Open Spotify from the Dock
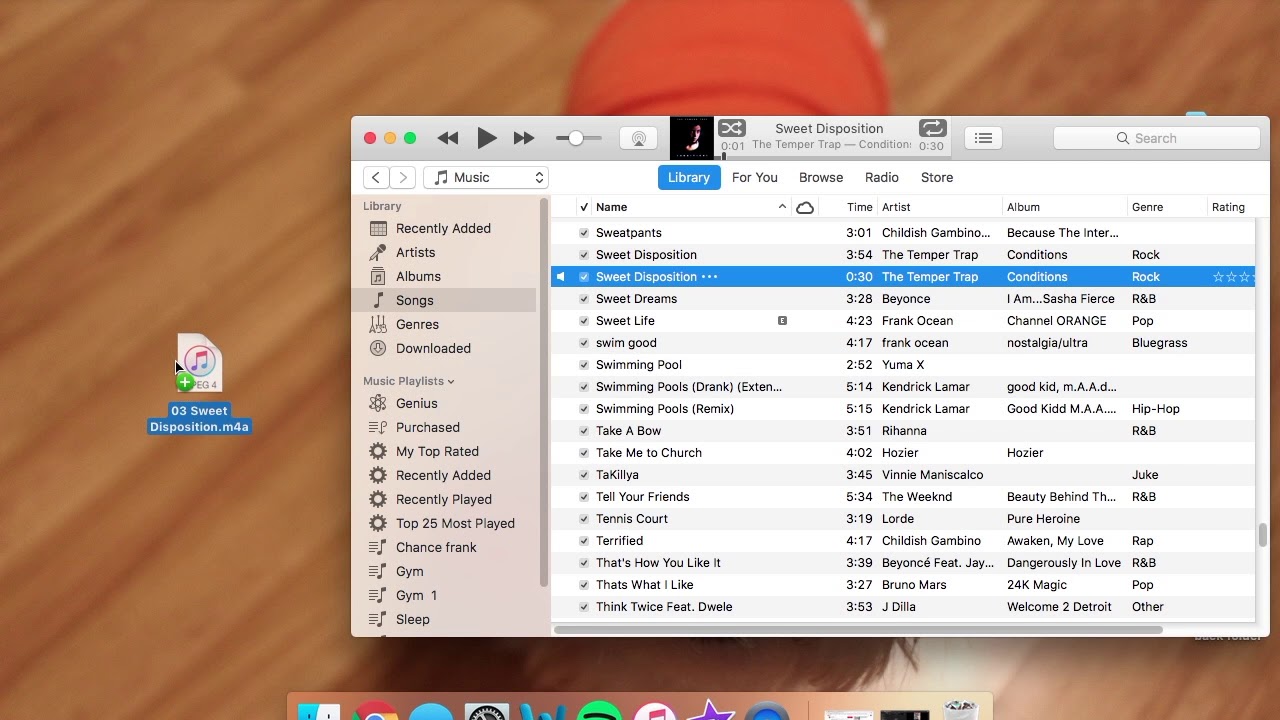This screenshot has width=1280, height=720. (599, 712)
